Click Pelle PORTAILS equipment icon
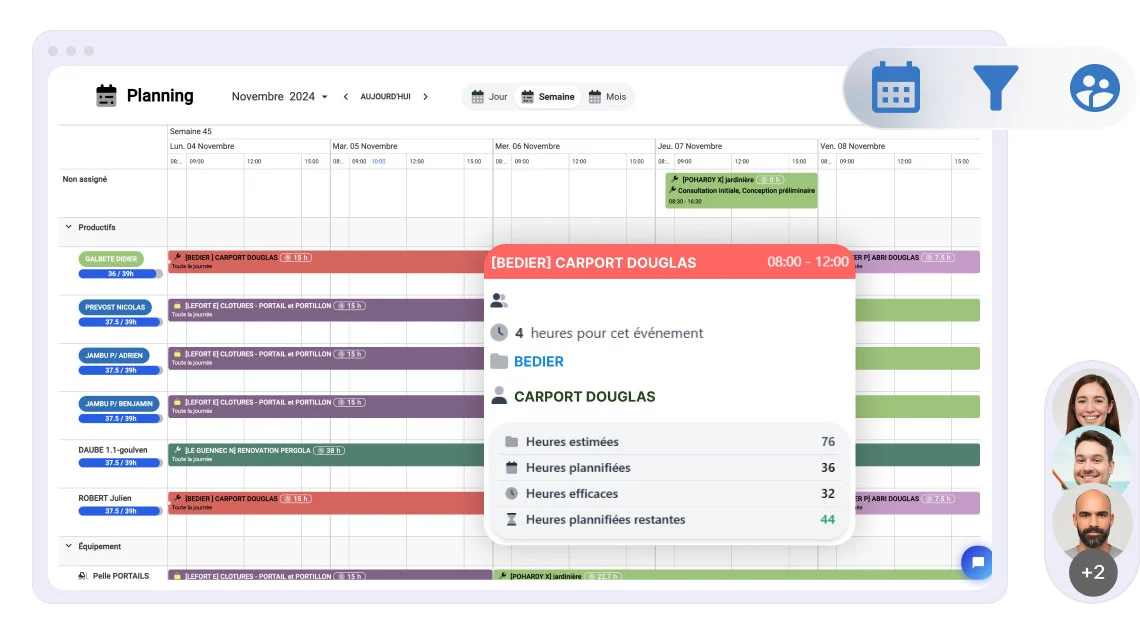1140x634 pixels. click(x=83, y=576)
